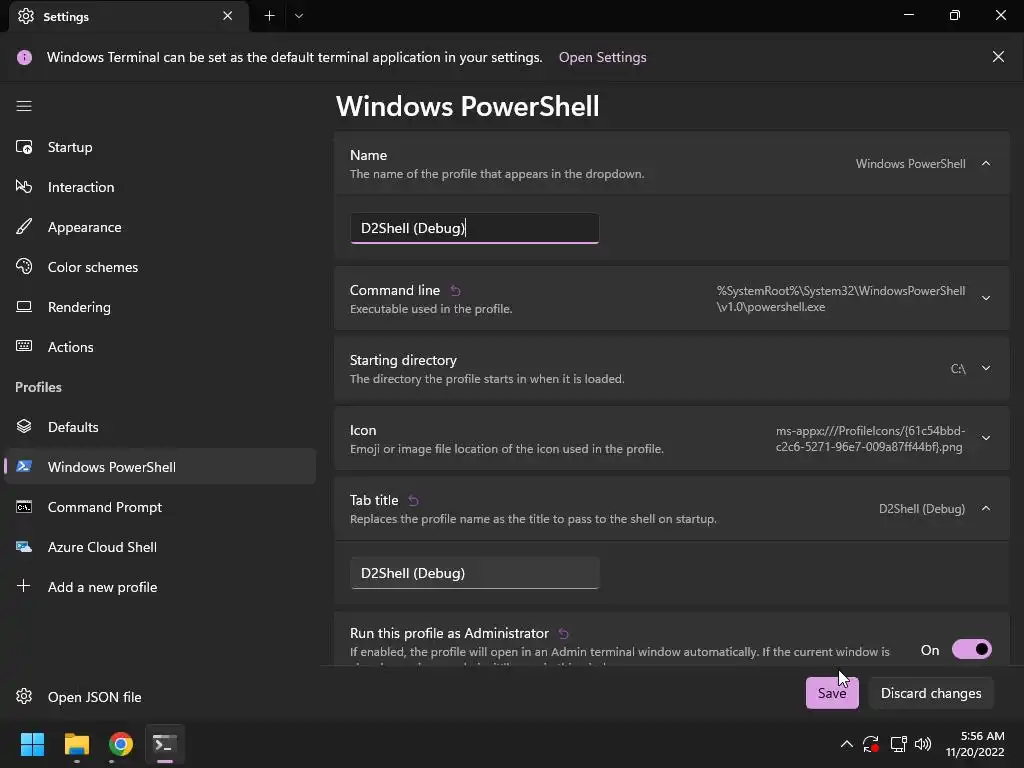The width and height of the screenshot is (1024, 768).
Task: Close the Settings tab
Action: [227, 16]
